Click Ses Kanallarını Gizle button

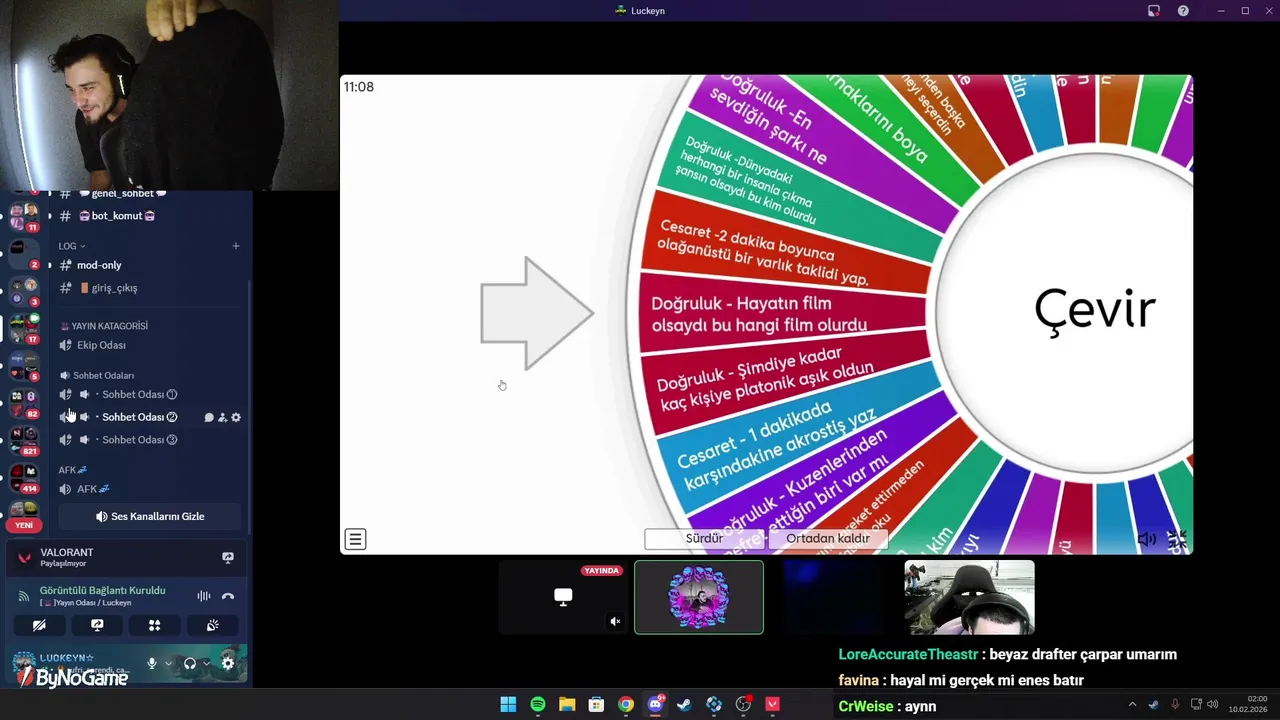[150, 517]
